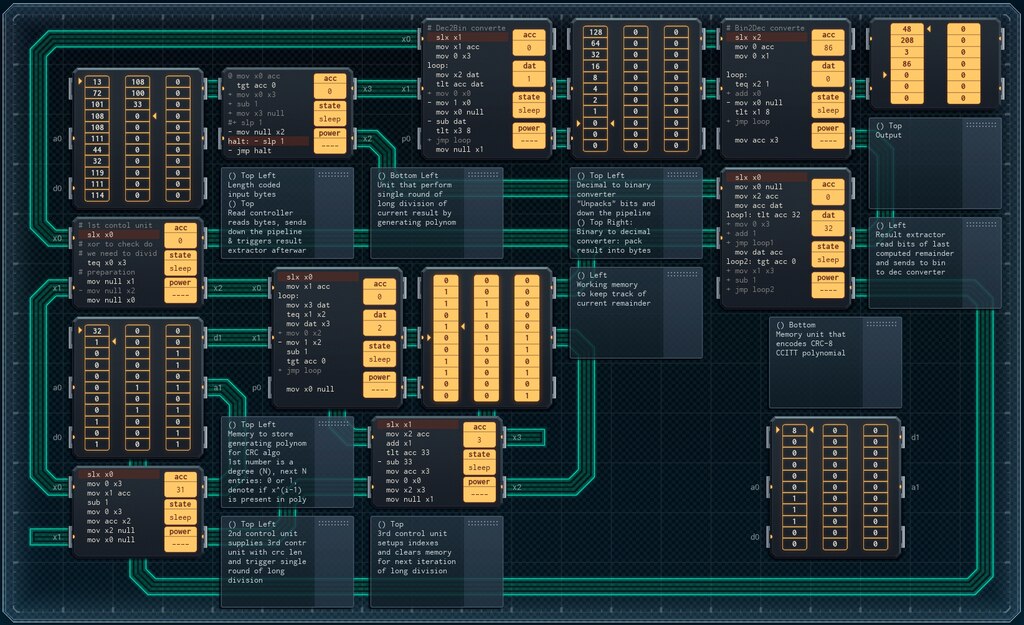Click memory cell 16 in the bit-weight memory
This screenshot has width=1024, height=625.
pos(595,66)
